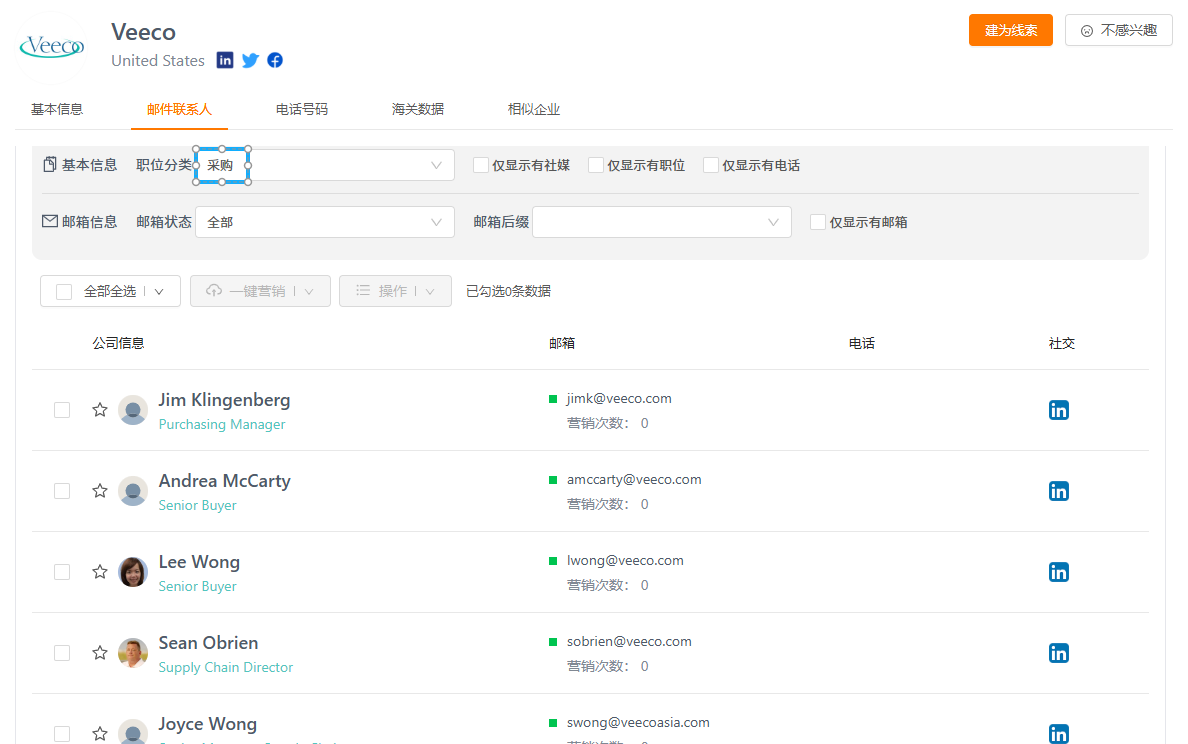Open the 邮箱后缀 dropdown

coord(662,222)
